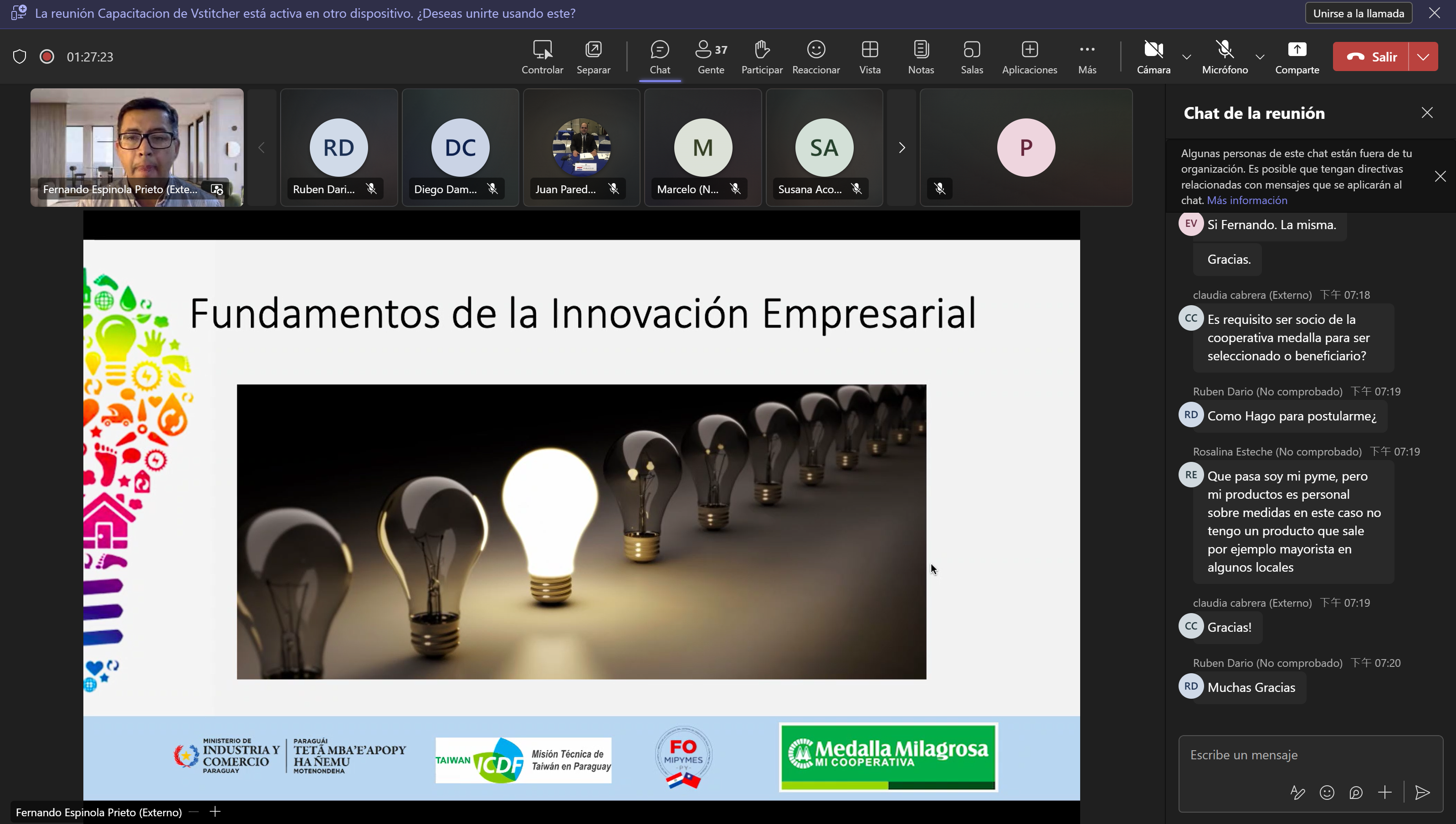The image size is (1456, 824).
Task: Click Unirse a la llamada
Action: (1358, 13)
